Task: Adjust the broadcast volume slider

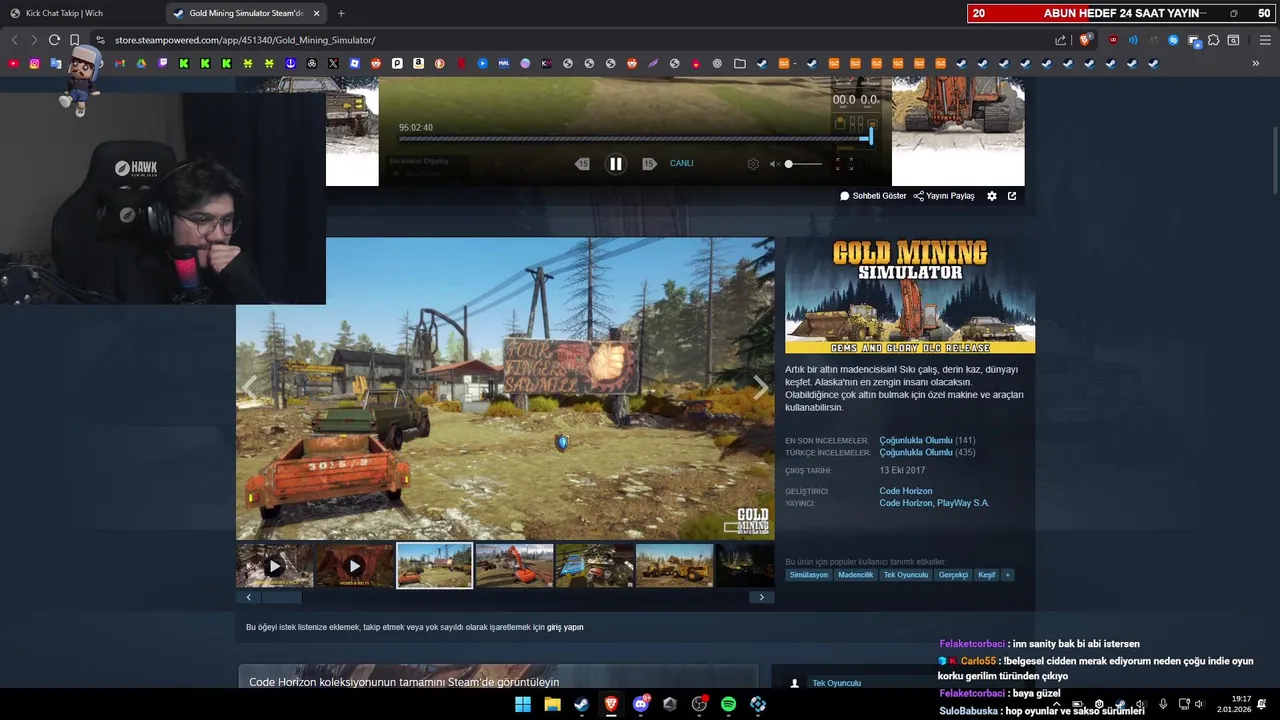Action: pyautogui.click(x=804, y=164)
